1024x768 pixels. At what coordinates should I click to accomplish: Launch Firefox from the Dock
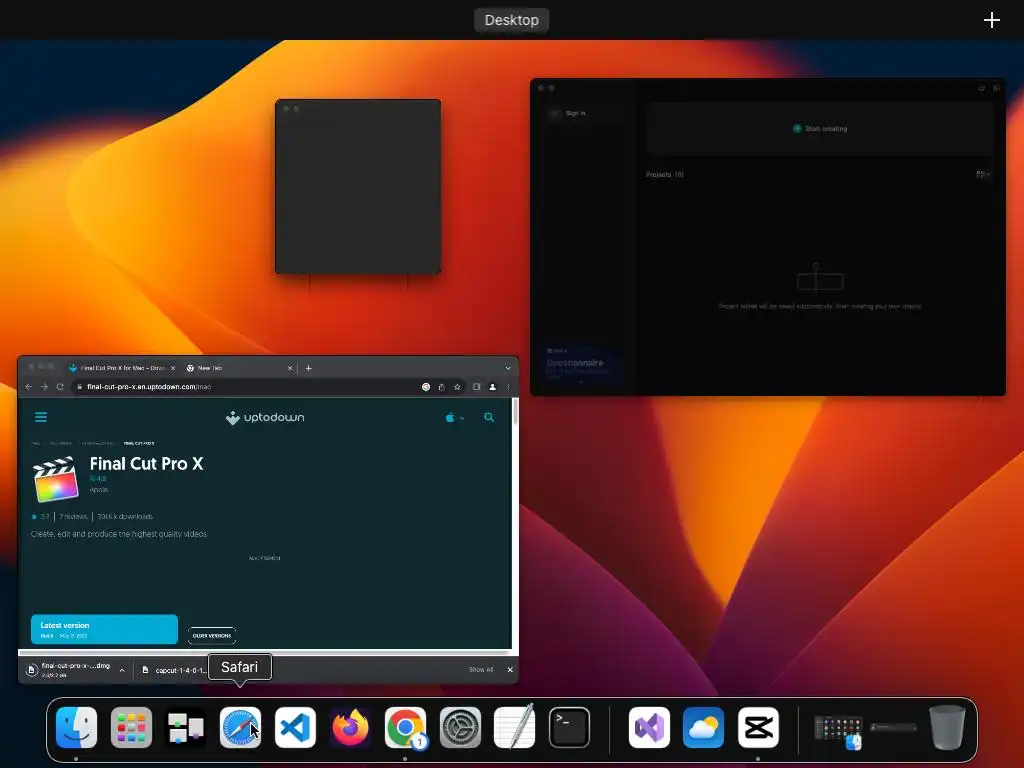(350, 728)
